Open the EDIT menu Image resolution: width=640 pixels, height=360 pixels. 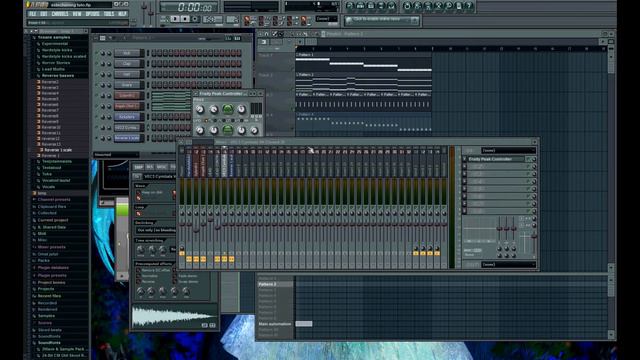coord(44,14)
